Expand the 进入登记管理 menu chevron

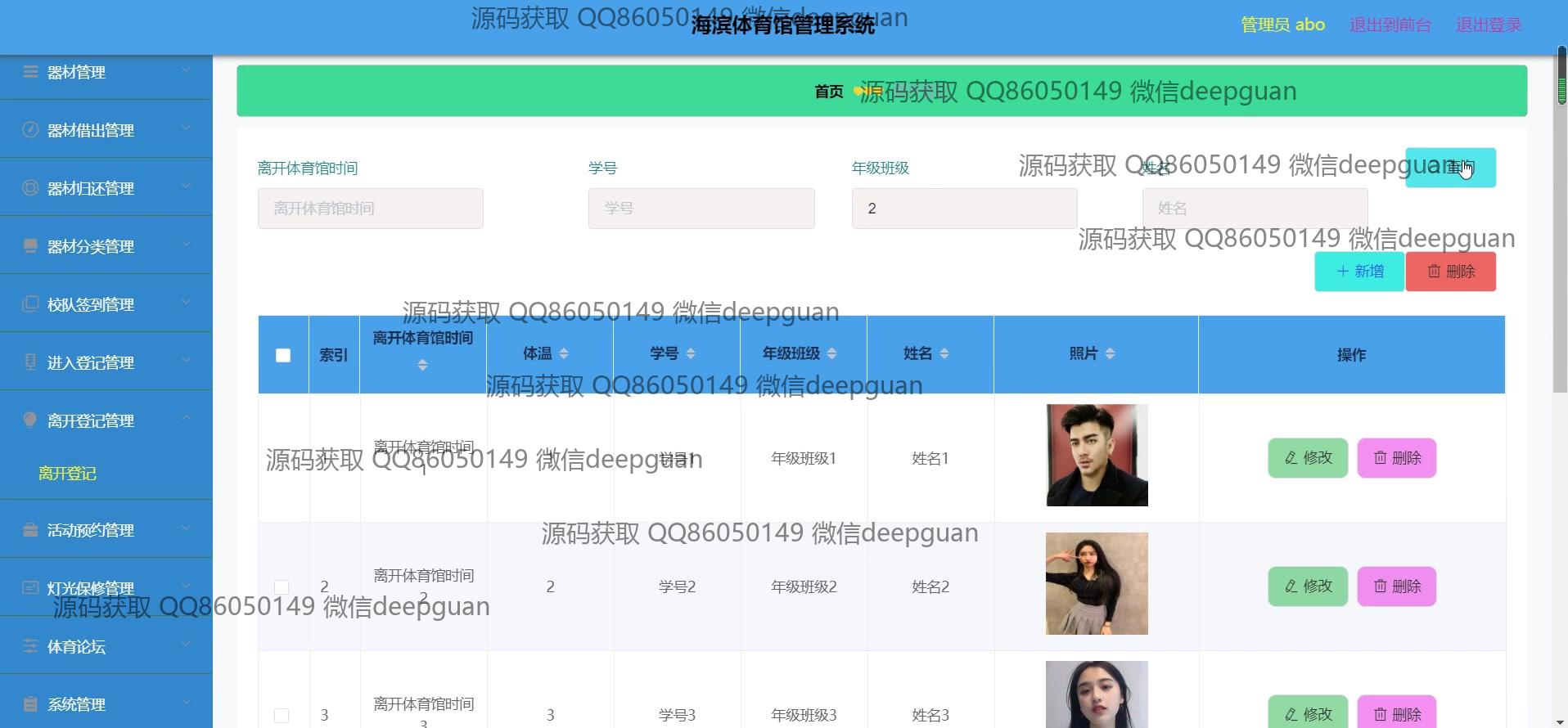186,361
